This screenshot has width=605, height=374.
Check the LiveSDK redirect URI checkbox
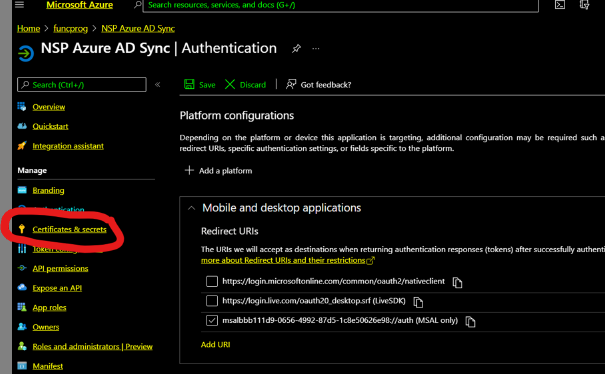click(x=212, y=301)
